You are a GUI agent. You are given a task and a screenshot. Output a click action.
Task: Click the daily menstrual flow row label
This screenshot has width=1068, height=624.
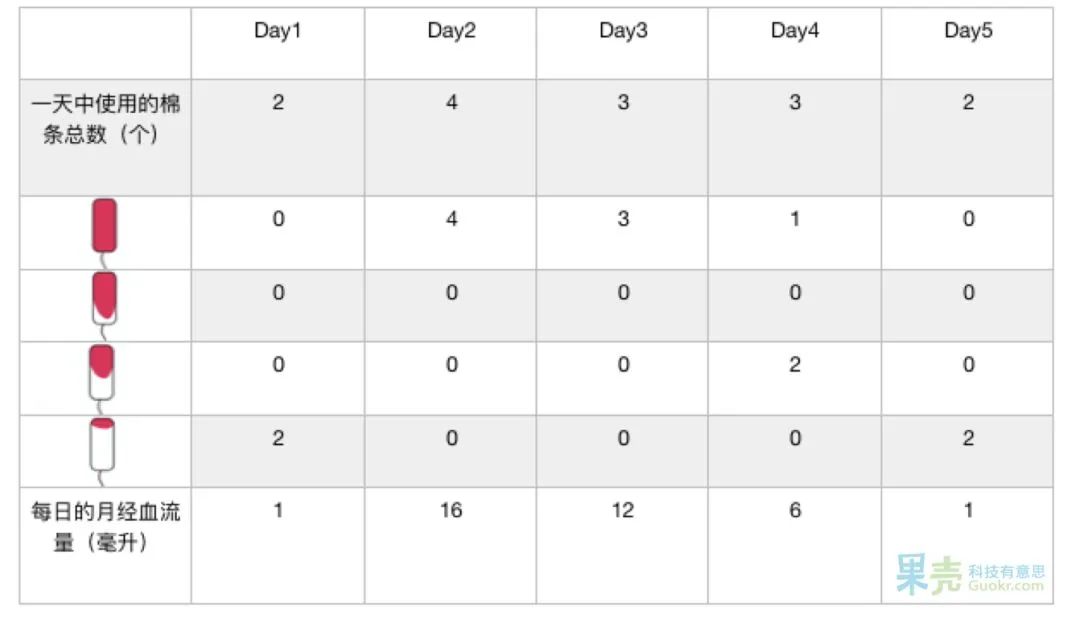pyautogui.click(x=105, y=528)
